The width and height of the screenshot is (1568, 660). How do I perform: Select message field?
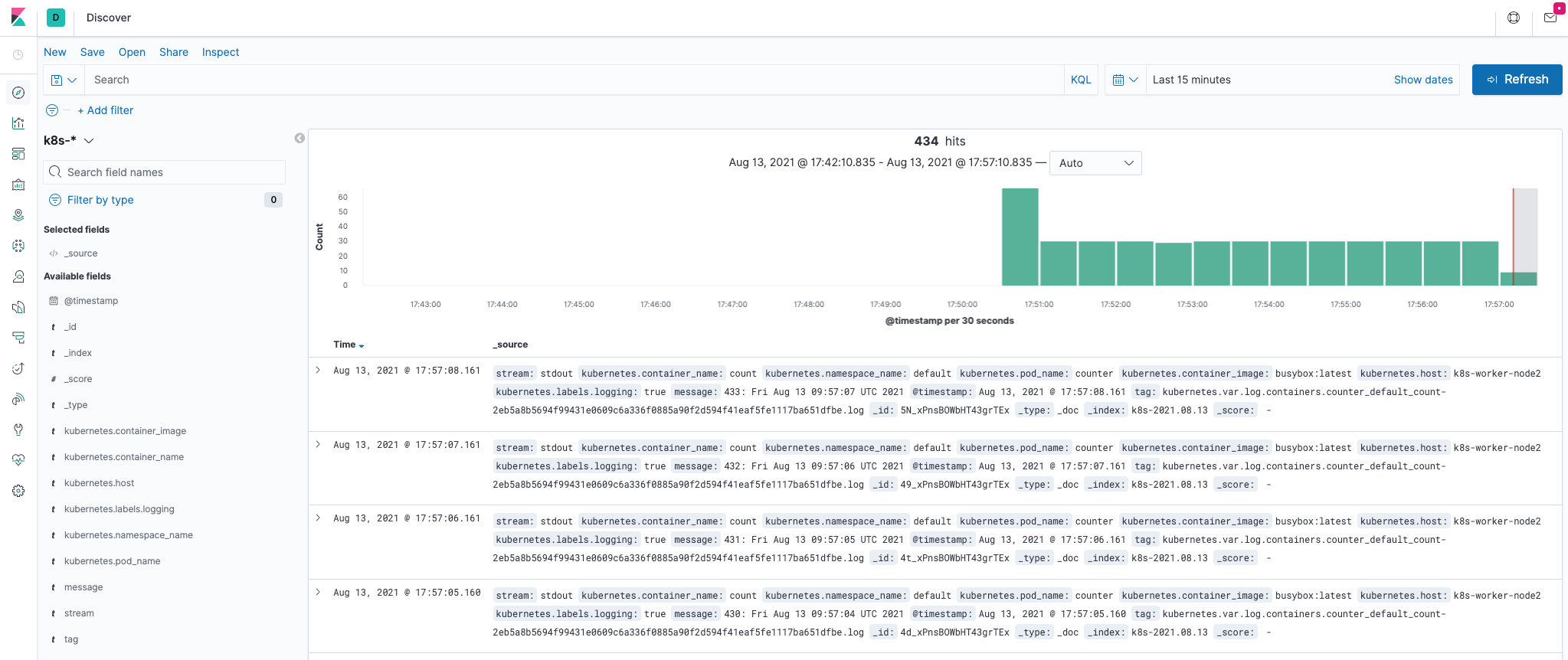tap(83, 587)
